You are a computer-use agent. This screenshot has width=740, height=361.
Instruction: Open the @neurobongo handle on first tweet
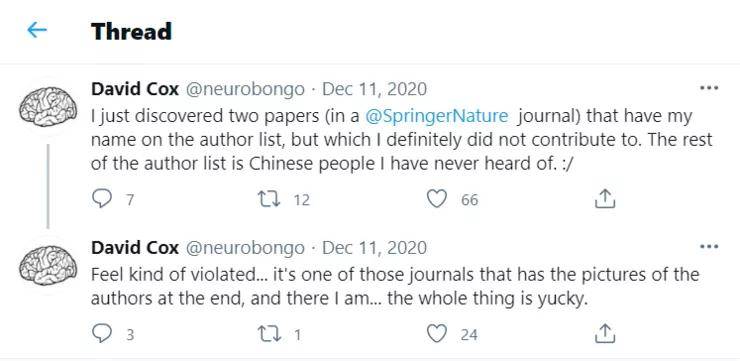[x=245, y=89]
